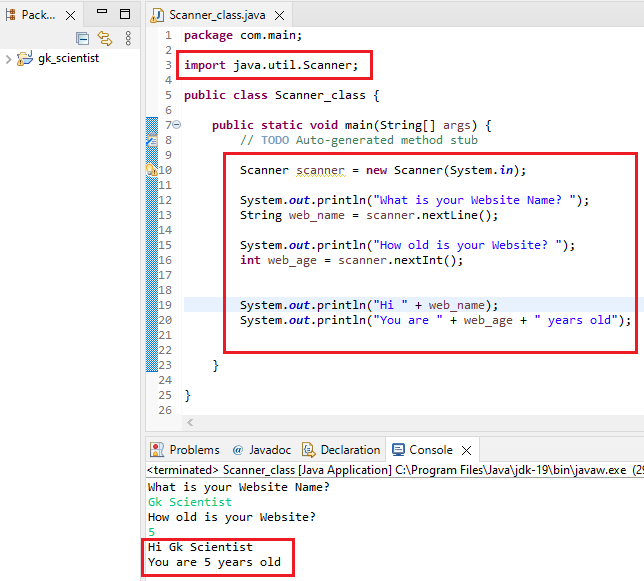Click the console input value 5
This screenshot has width=644, height=581.
point(152,532)
